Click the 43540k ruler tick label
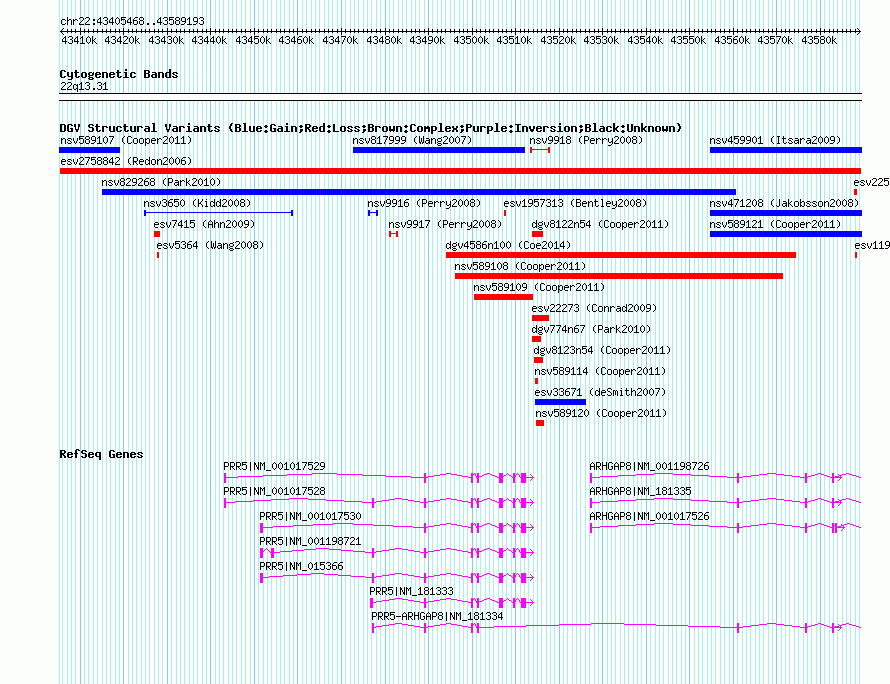Image resolution: width=890 pixels, height=684 pixels. point(645,40)
